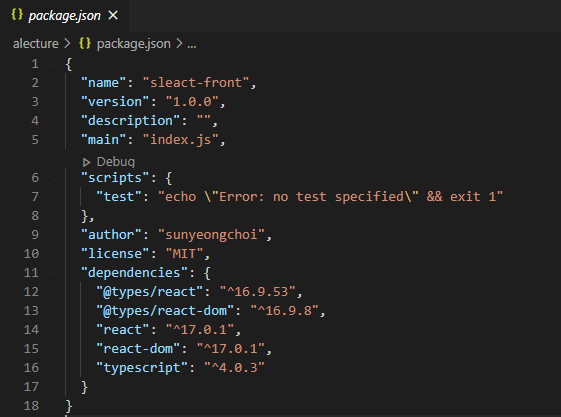The height and width of the screenshot is (417, 561).
Task: Click the echo Error test script value
Action: coord(331,196)
